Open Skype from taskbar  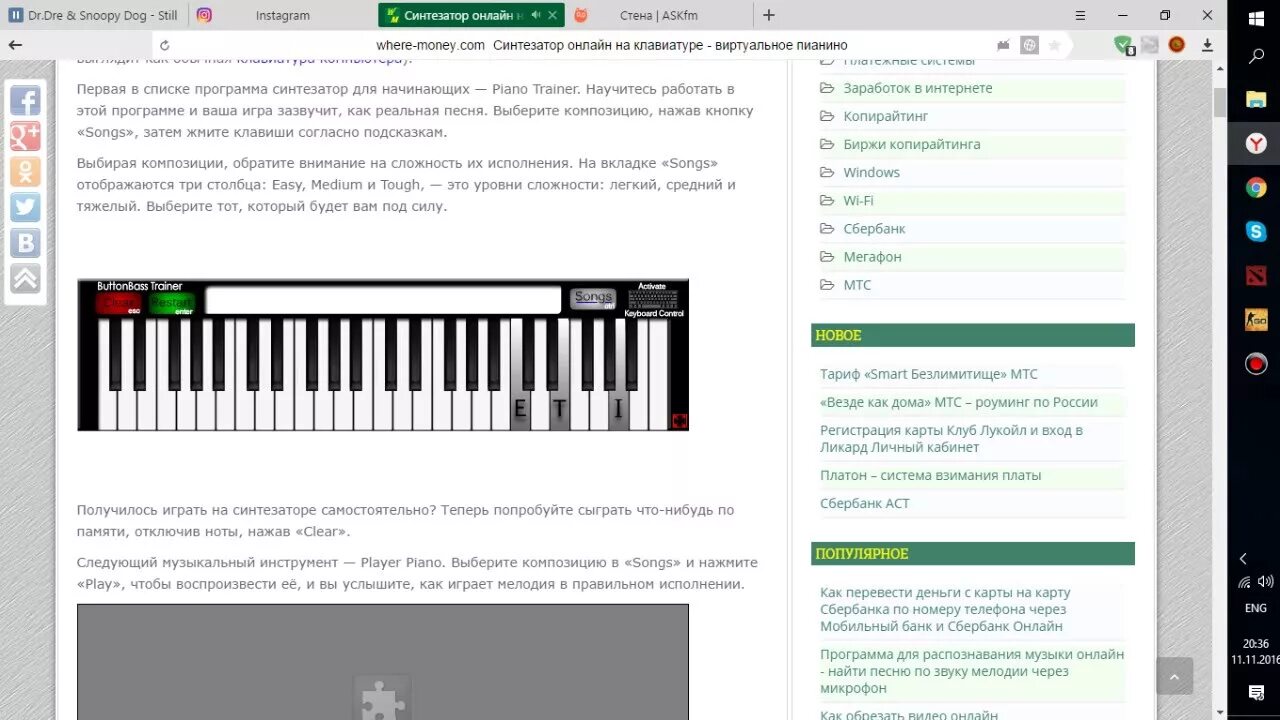click(1256, 232)
